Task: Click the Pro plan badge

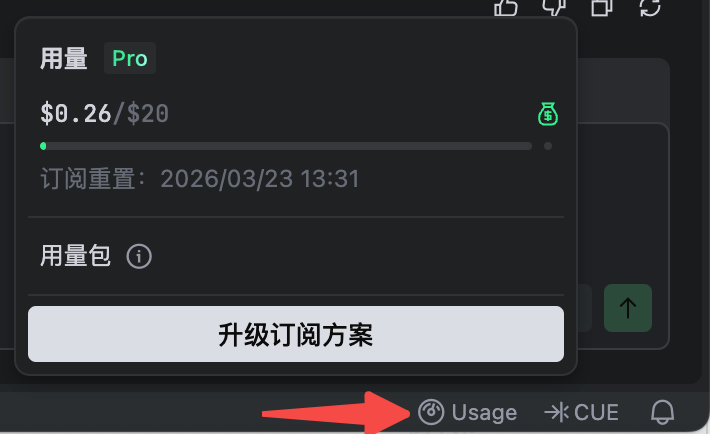Action: [130, 58]
